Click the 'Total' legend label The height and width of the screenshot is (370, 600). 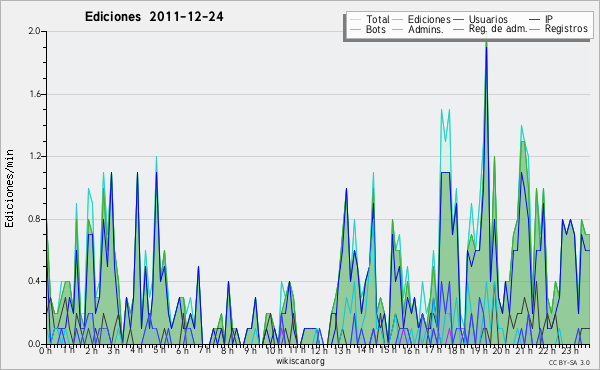pyautogui.click(x=378, y=19)
